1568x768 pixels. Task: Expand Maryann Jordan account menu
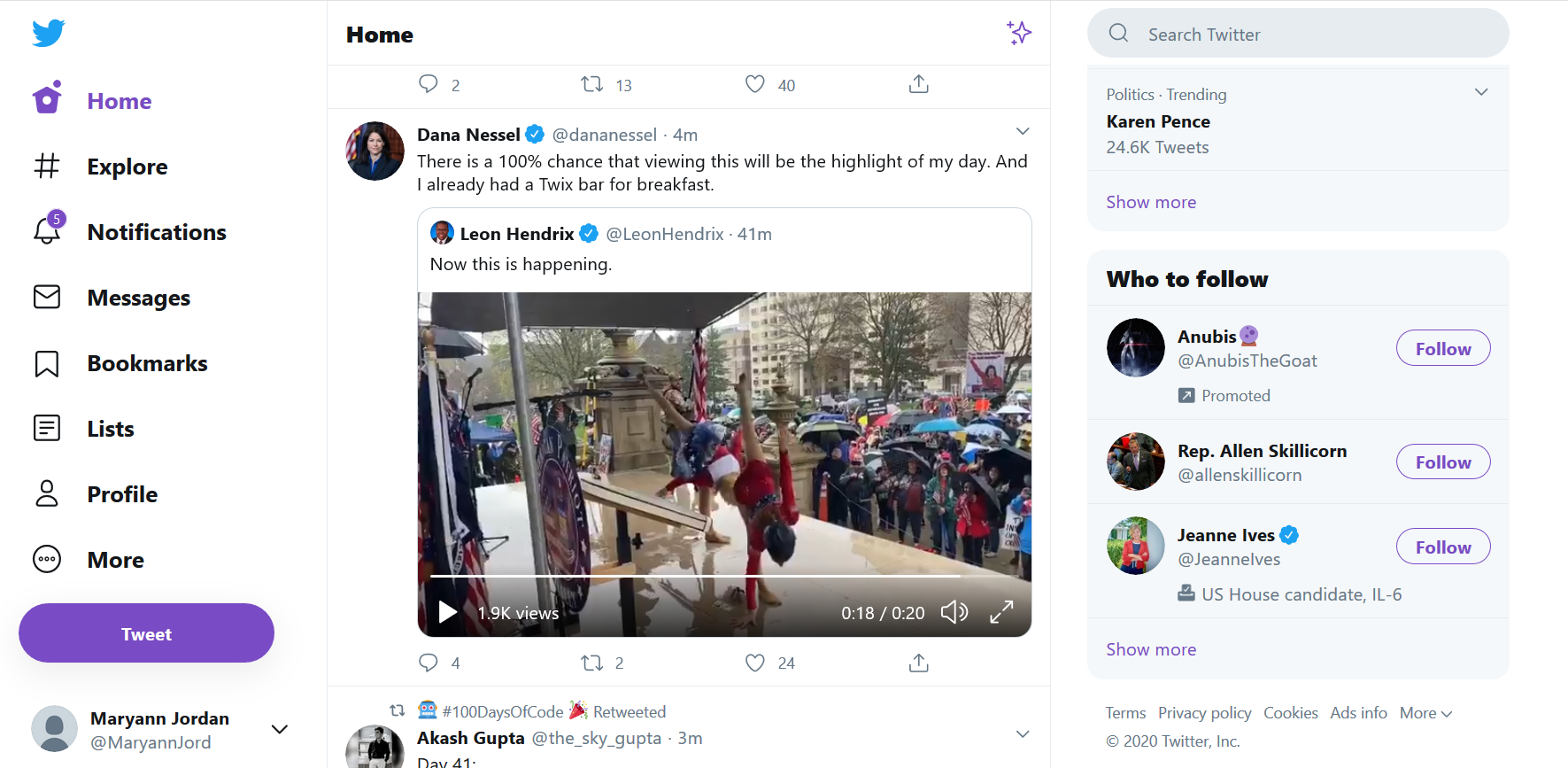pos(280,729)
